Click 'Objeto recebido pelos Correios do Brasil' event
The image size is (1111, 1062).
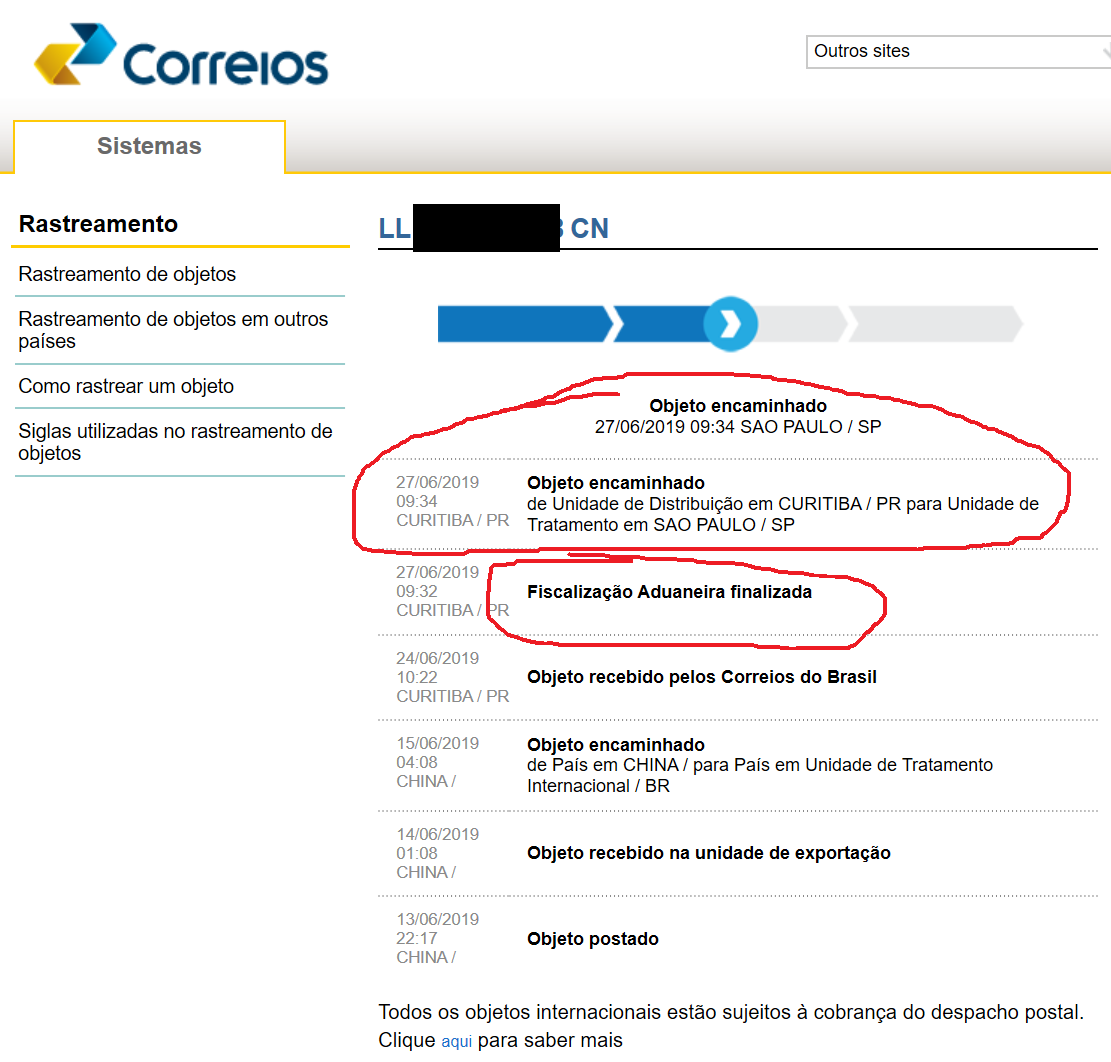pyautogui.click(x=702, y=677)
